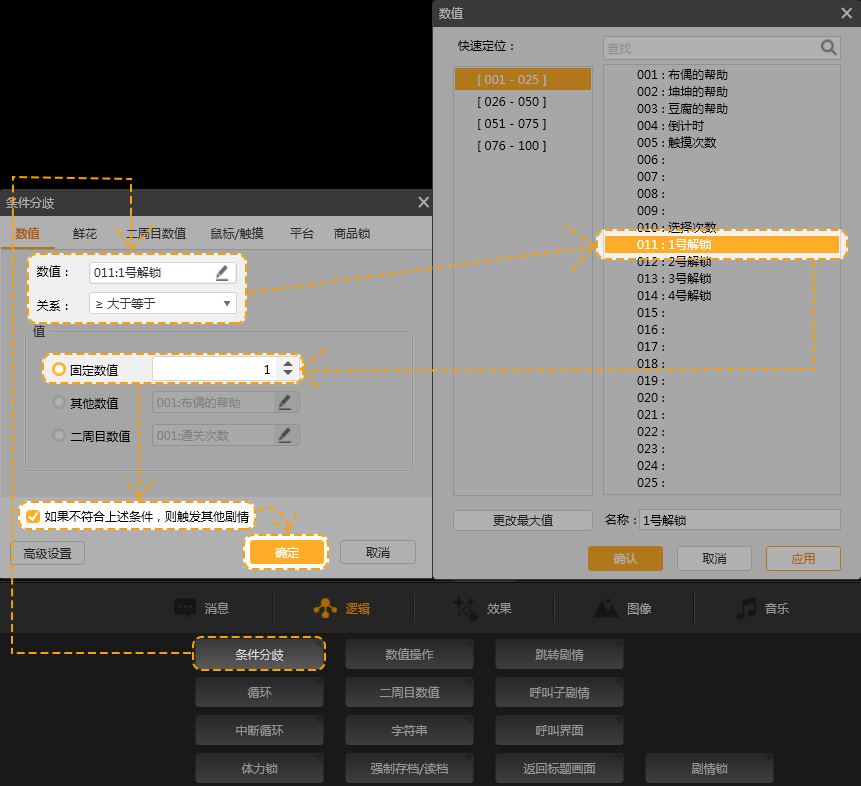Image resolution: width=861 pixels, height=786 pixels.
Task: Click the 更改最大值 button
Action: [522, 520]
